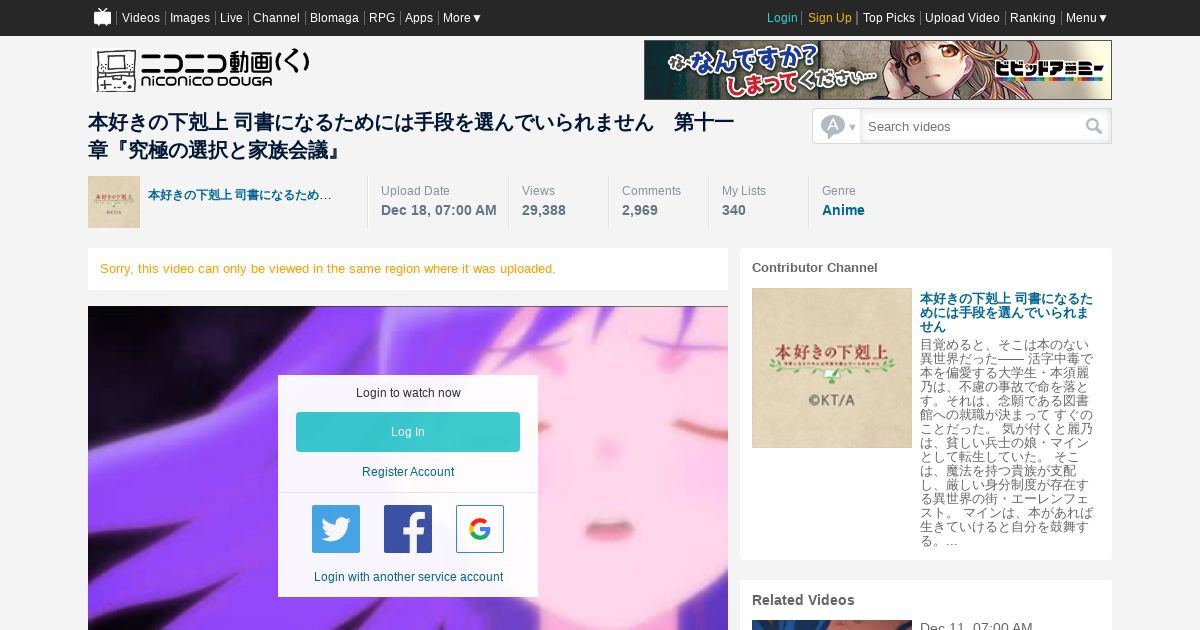
Task: Expand the top-right Menu dropdown
Action: (x=1086, y=18)
